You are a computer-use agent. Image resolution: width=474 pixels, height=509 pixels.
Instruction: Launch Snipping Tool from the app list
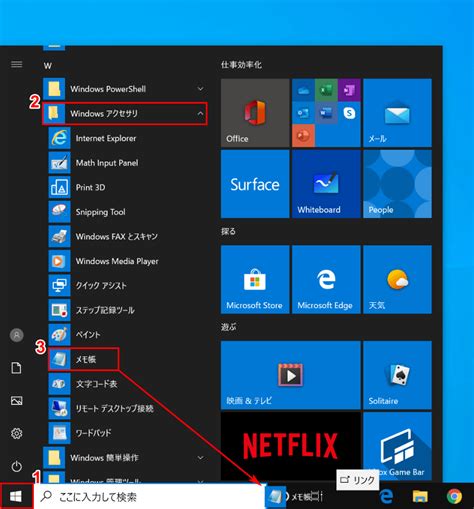pyautogui.click(x=127, y=212)
